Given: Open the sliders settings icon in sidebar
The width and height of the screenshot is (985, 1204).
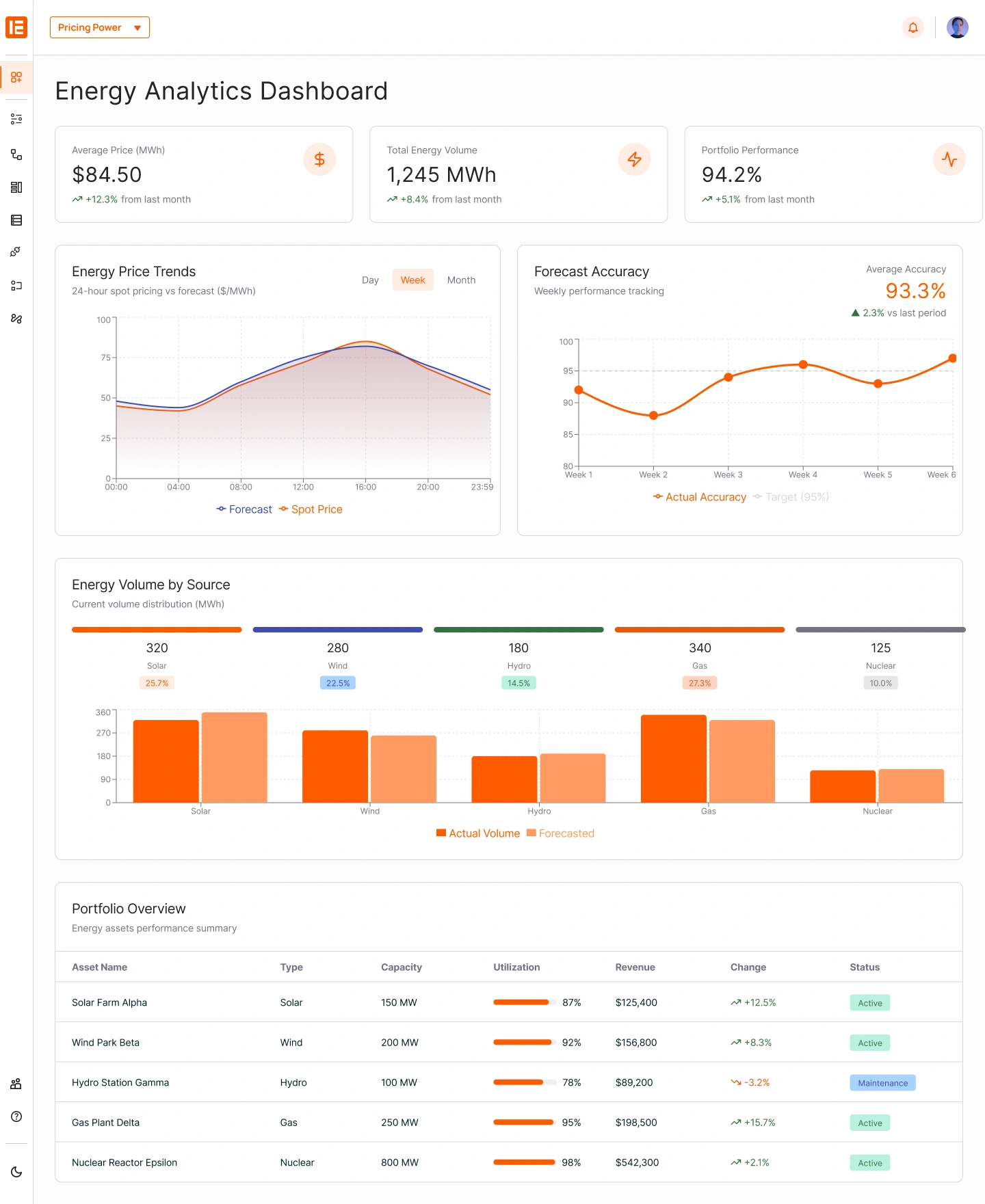Looking at the screenshot, I should pos(16,119).
